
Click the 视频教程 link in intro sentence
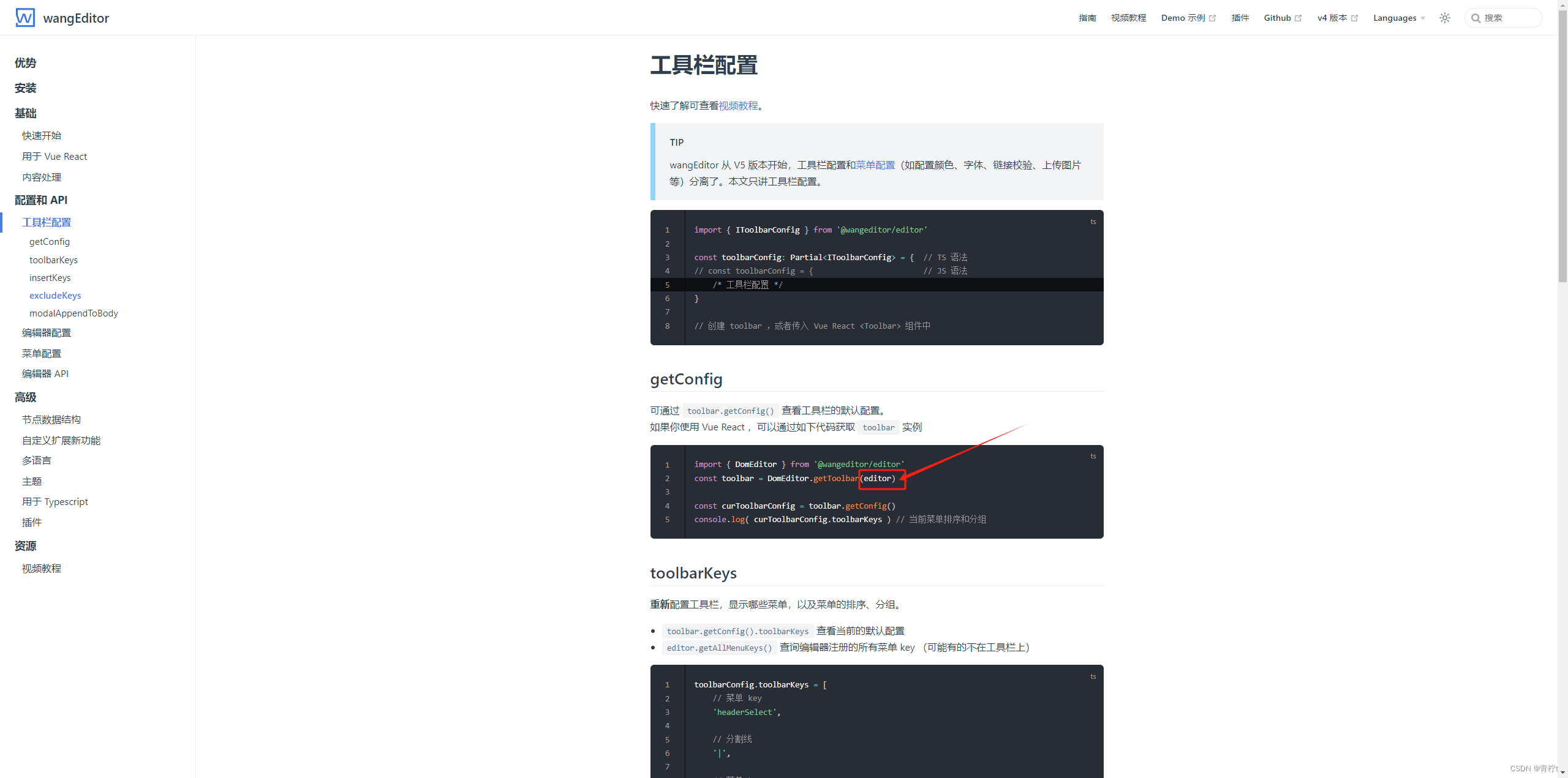[738, 105]
